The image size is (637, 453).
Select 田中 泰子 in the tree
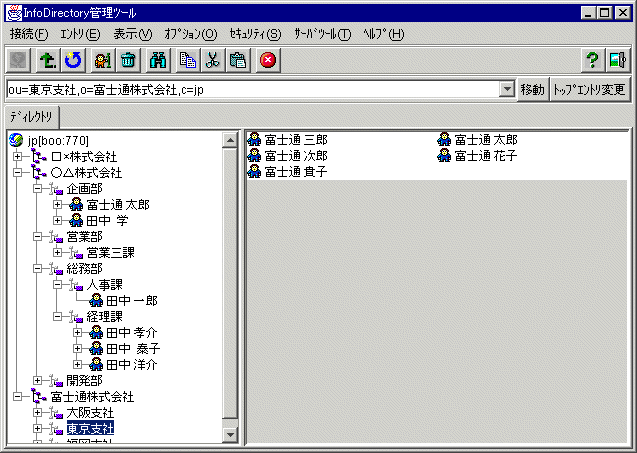pos(133,349)
